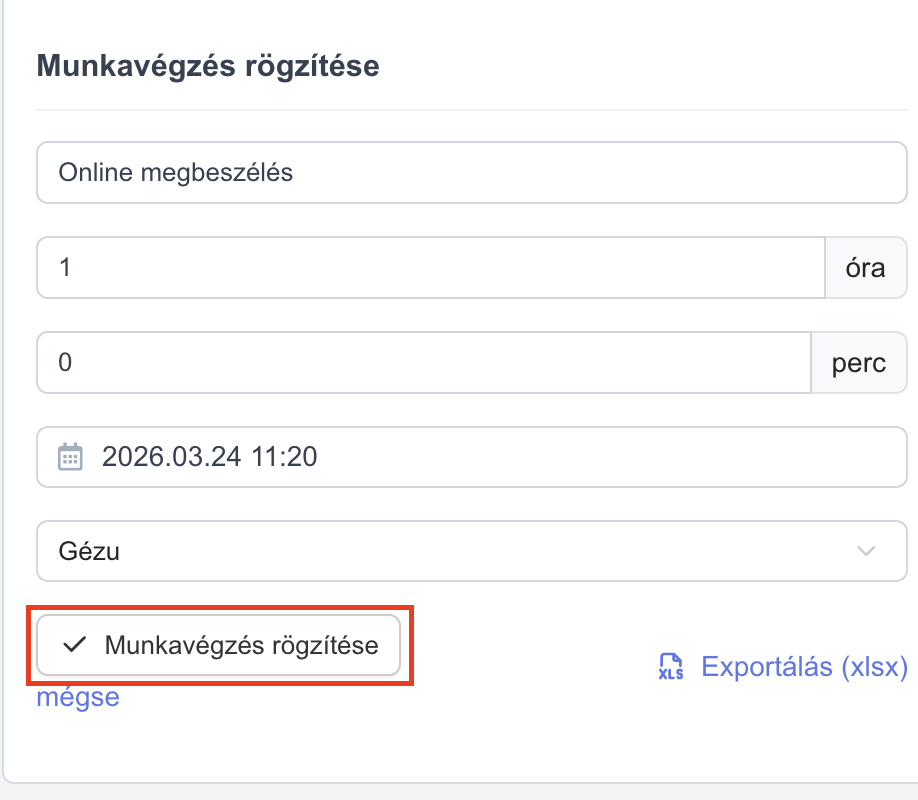This screenshot has height=800, width=918.
Task: Click the Exportálás (xlsx) link
Action: [804, 666]
